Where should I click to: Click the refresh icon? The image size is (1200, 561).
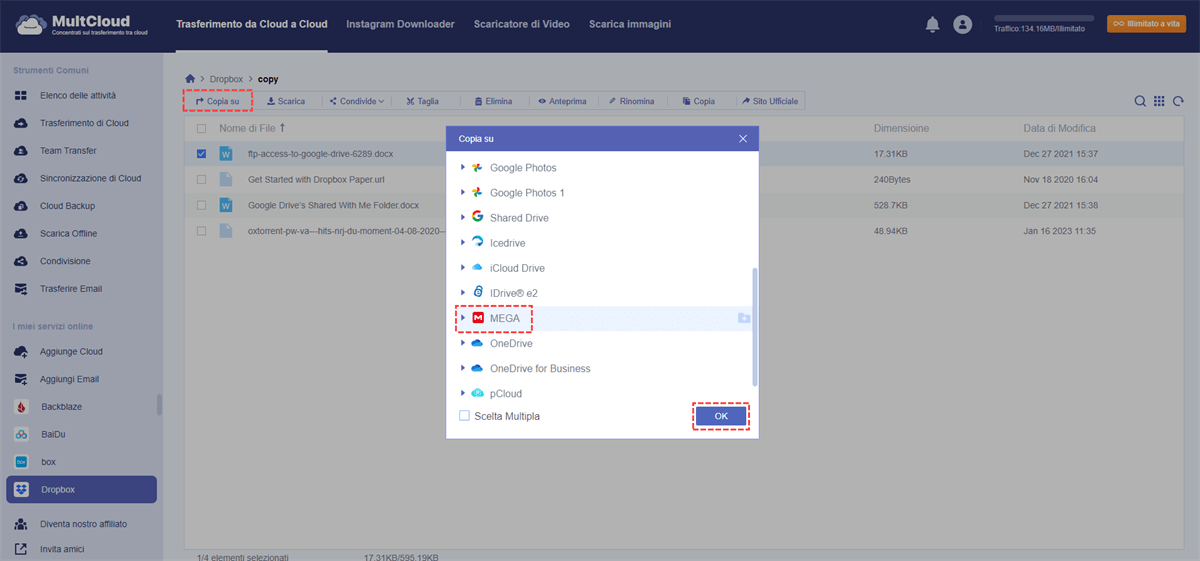coord(1179,101)
